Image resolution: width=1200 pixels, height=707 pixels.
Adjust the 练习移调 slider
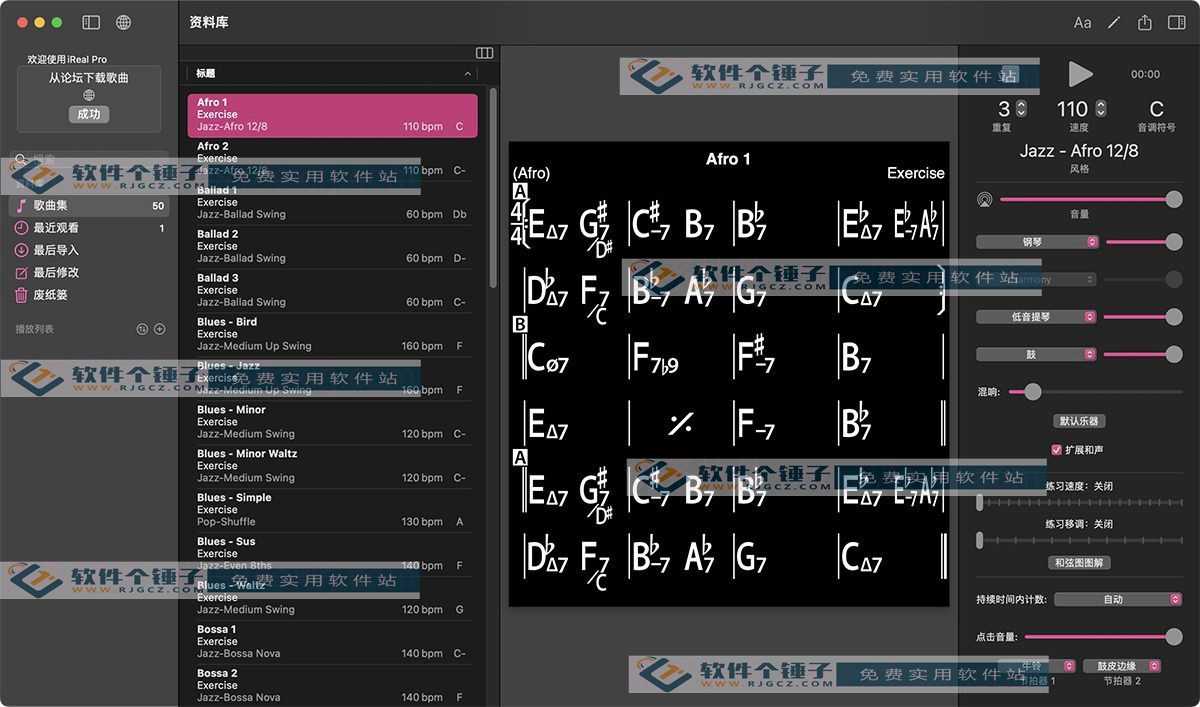point(1080,541)
